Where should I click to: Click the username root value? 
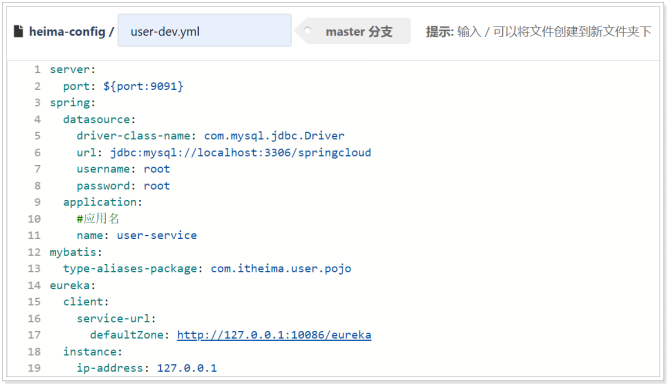click(157, 169)
